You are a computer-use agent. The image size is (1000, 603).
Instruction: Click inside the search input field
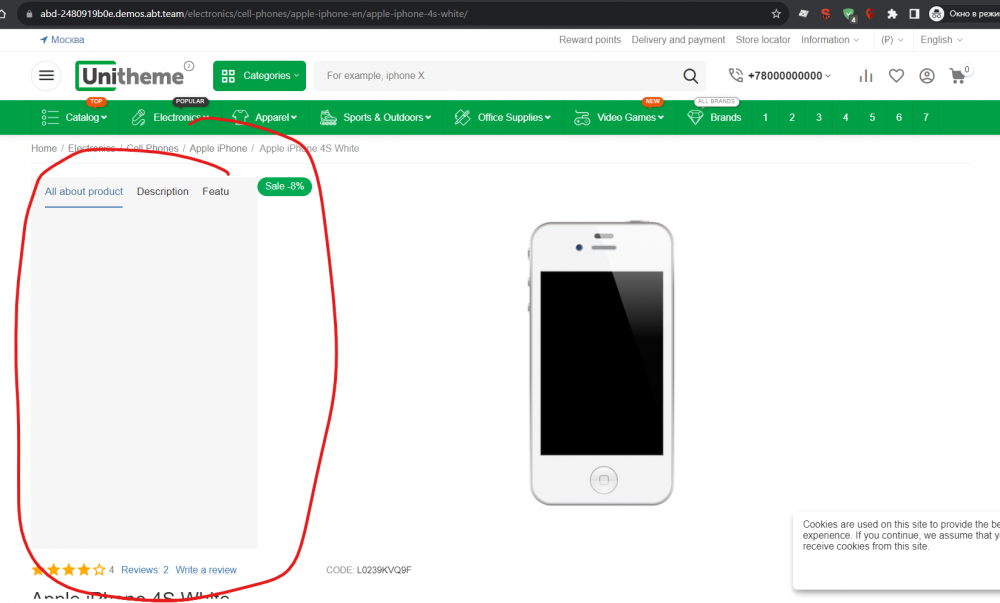point(480,75)
